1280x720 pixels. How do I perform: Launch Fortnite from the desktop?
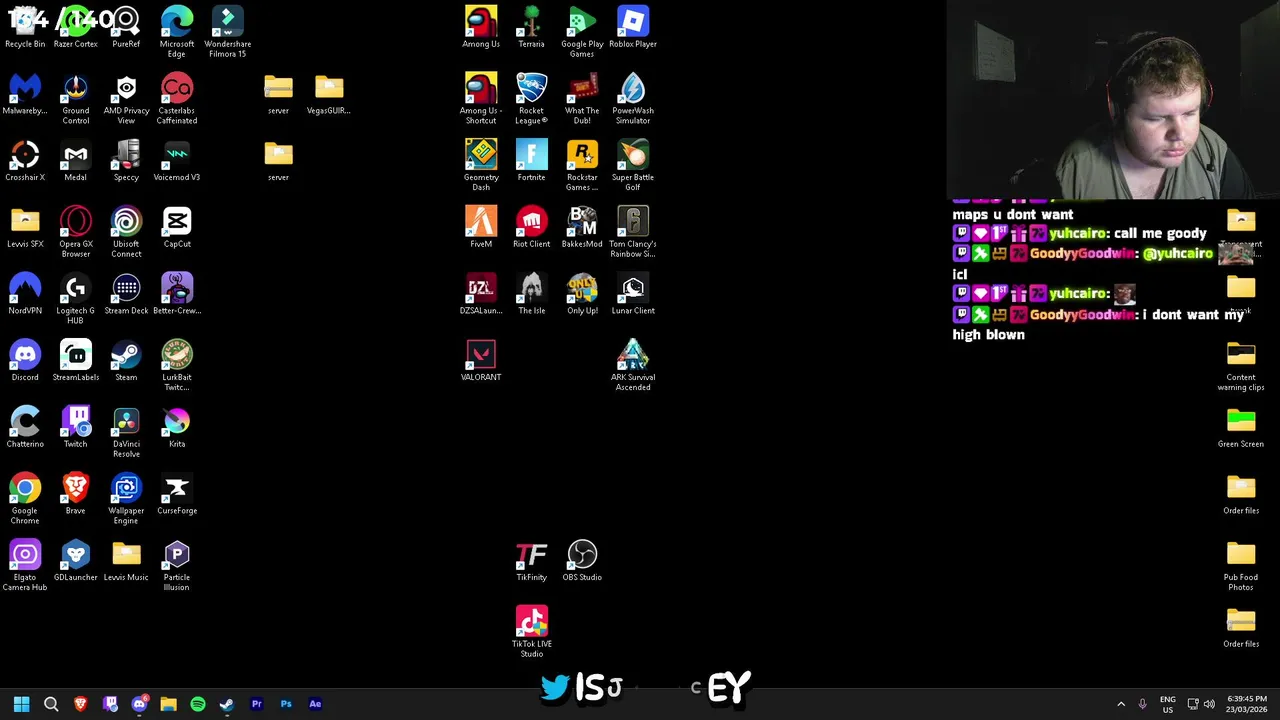pos(531,162)
